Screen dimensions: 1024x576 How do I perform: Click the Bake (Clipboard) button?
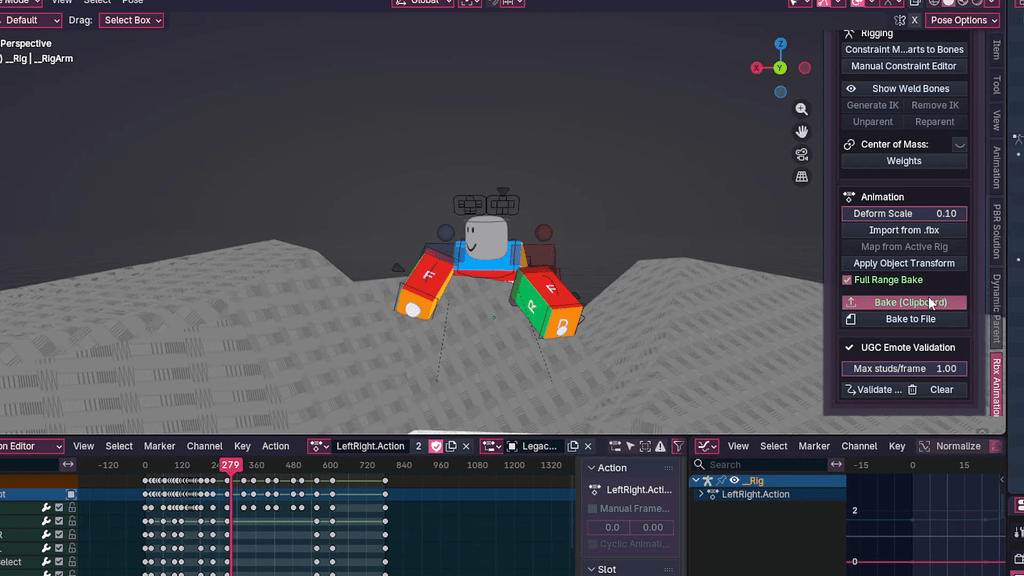904,302
